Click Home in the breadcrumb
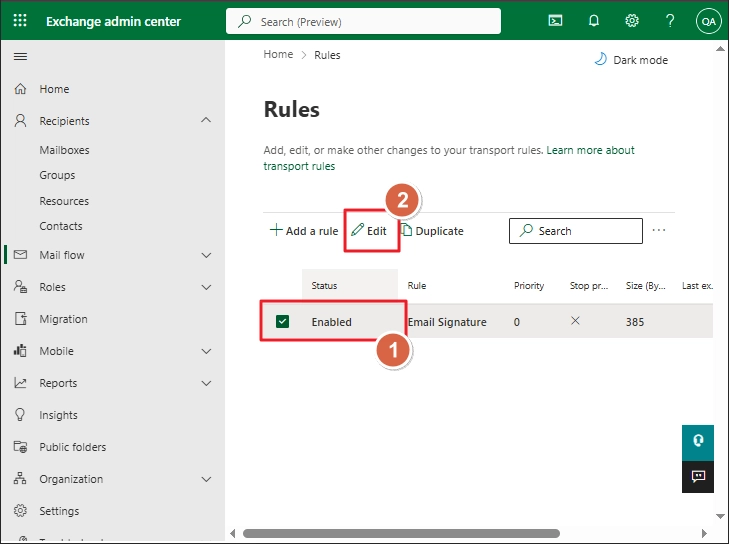 tap(278, 54)
